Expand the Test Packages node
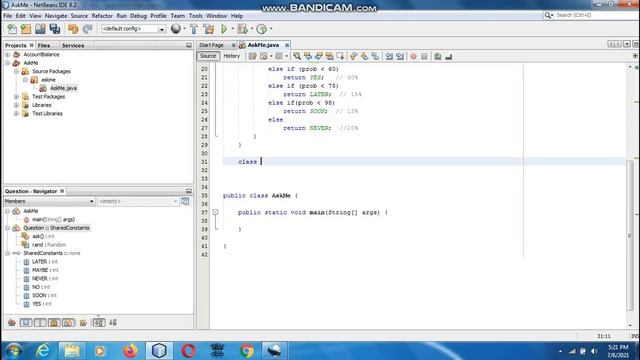Screen dimensions: 640x360 point(16,97)
